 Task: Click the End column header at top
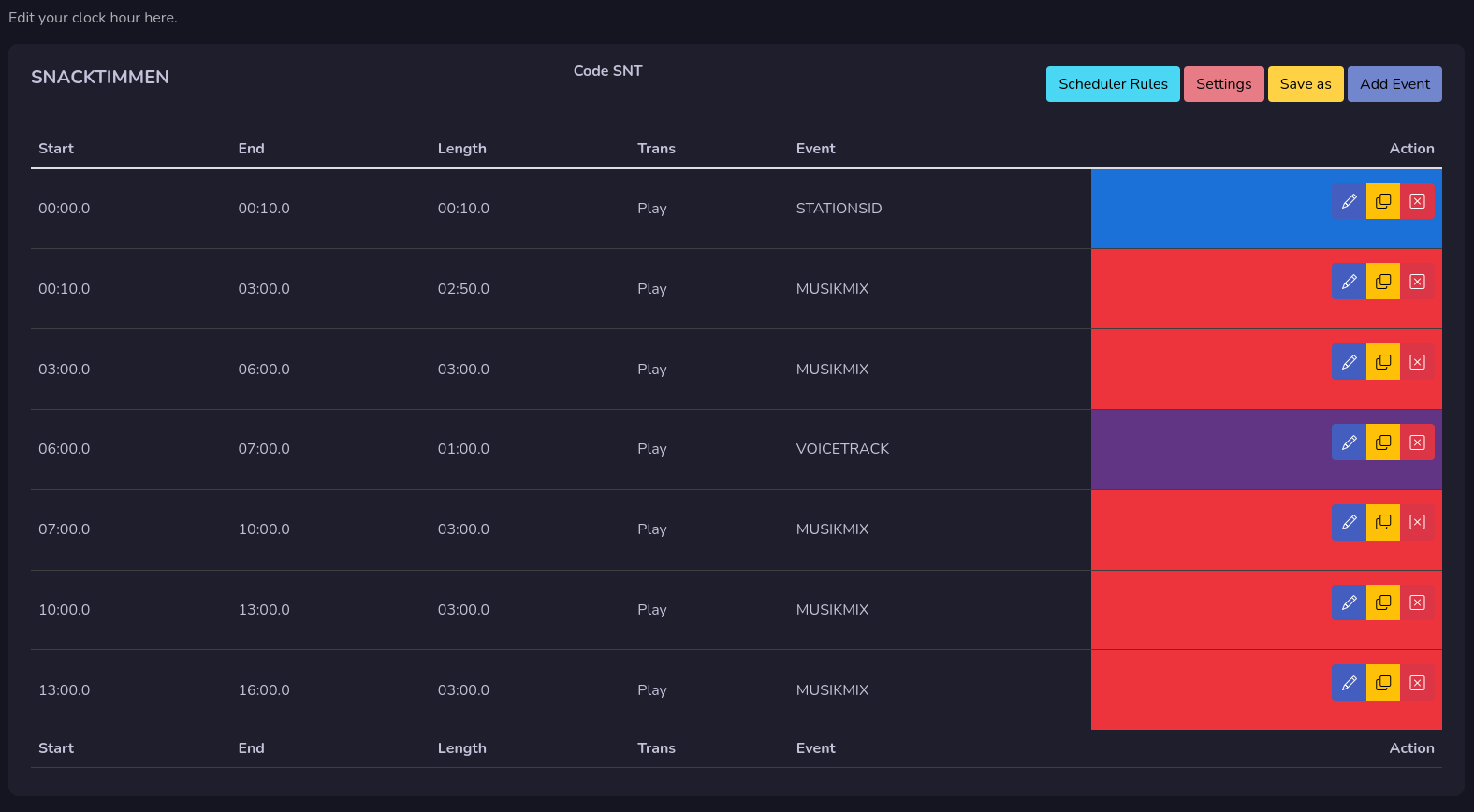click(x=251, y=149)
